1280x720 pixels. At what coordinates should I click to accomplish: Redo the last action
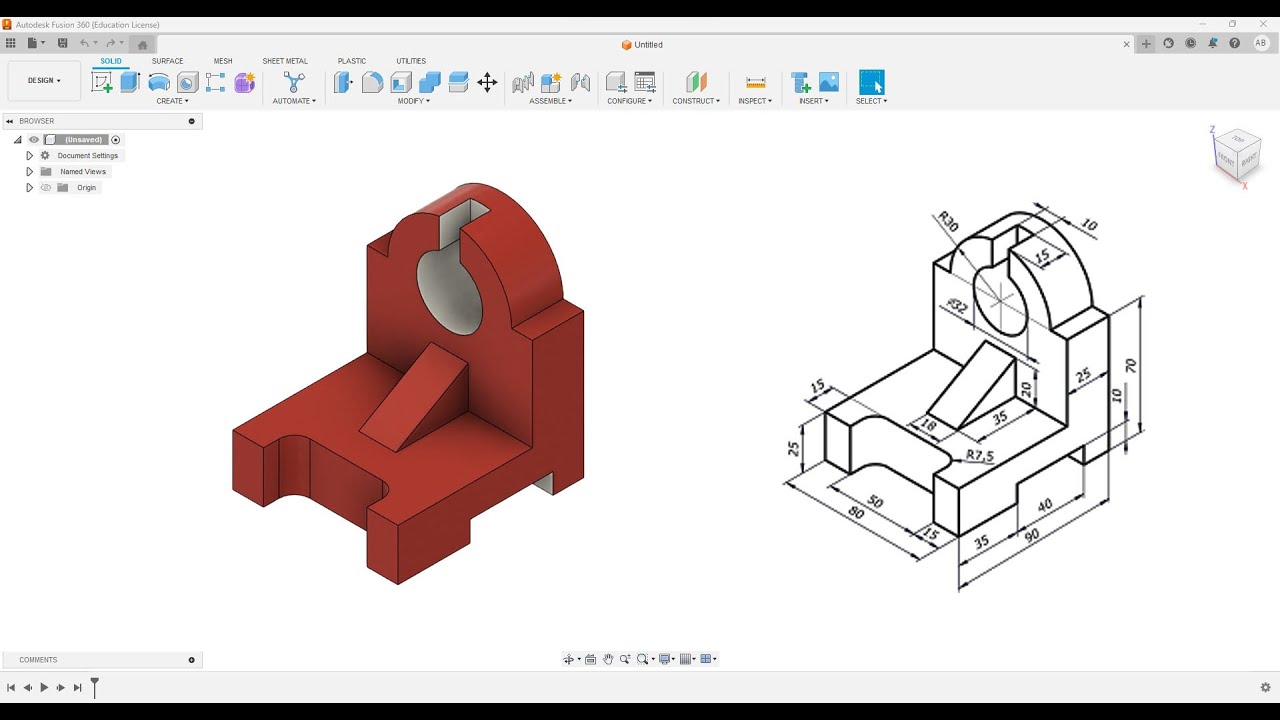point(113,43)
